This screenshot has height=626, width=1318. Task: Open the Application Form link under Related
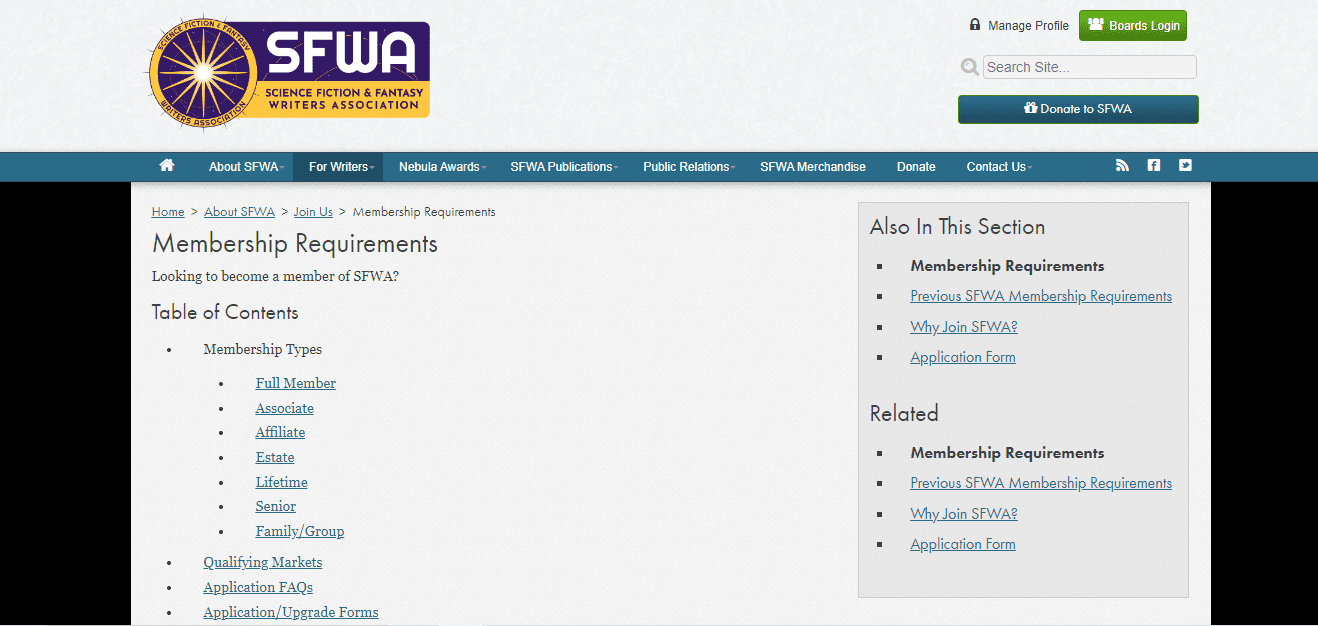click(x=962, y=543)
